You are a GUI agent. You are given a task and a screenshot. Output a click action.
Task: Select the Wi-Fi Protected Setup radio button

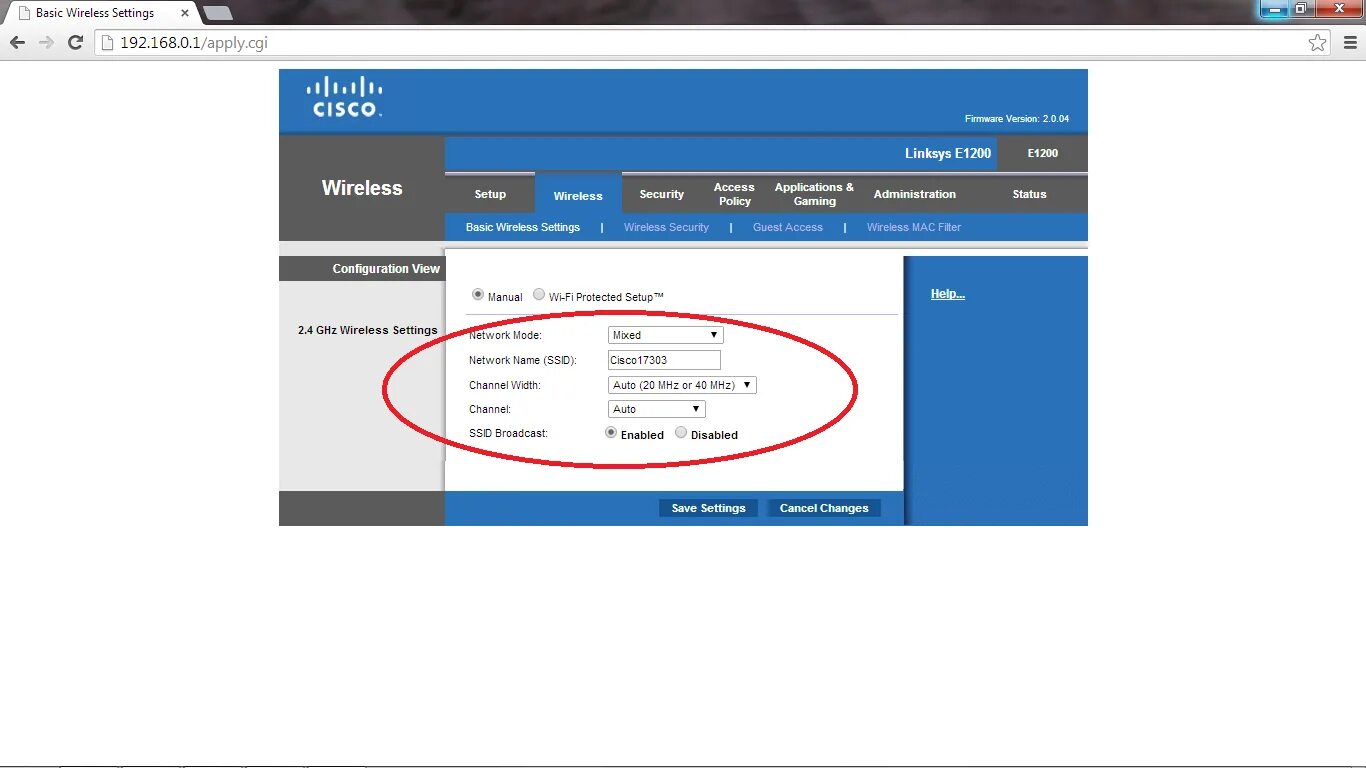coord(539,295)
